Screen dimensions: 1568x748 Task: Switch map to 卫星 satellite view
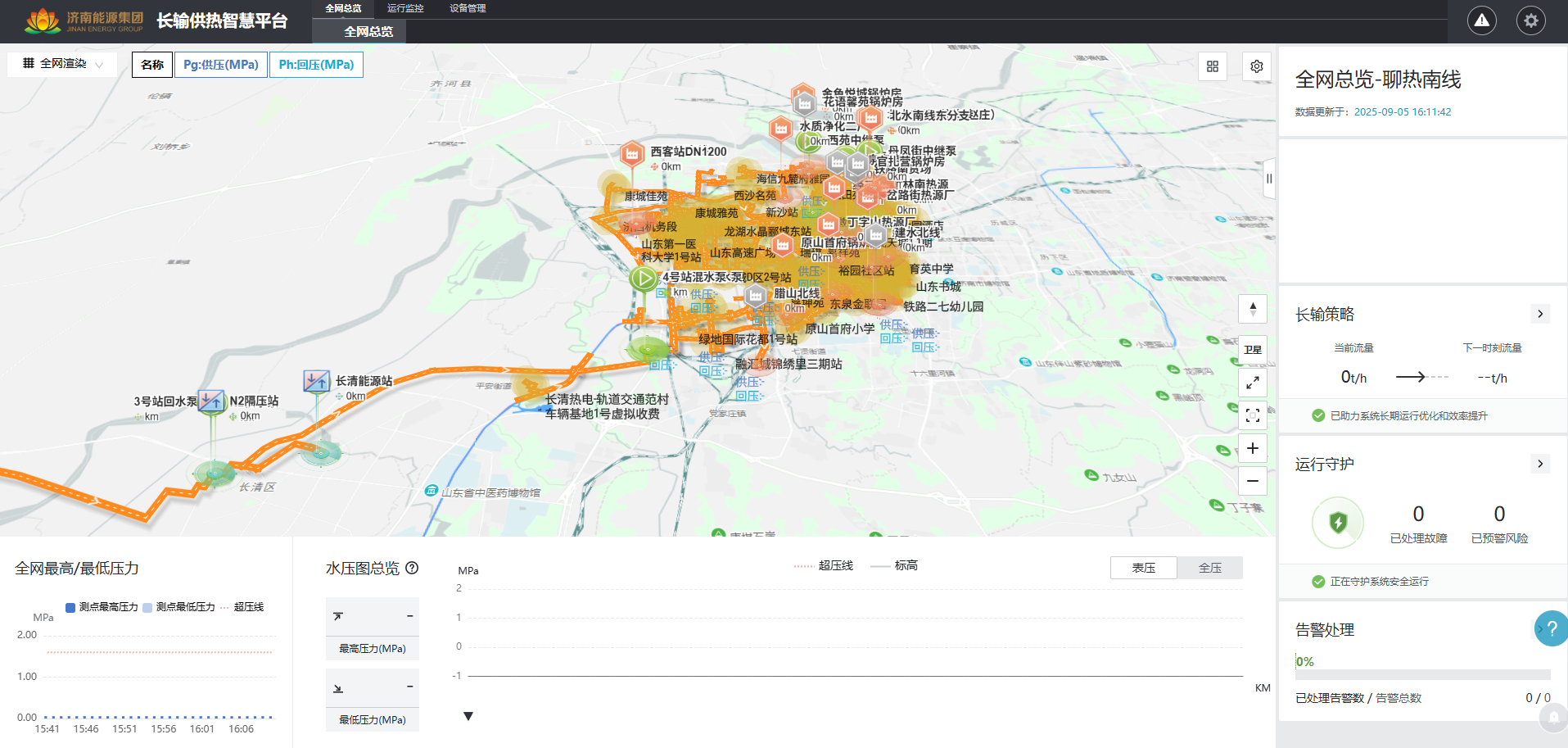click(x=1252, y=350)
